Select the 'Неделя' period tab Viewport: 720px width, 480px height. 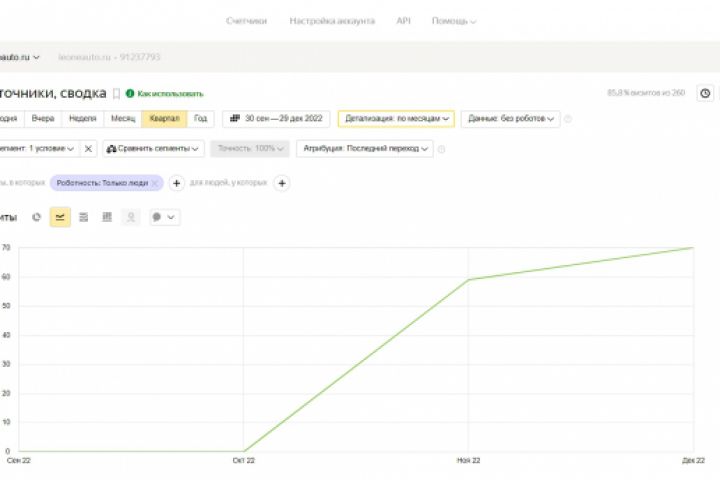pos(83,119)
